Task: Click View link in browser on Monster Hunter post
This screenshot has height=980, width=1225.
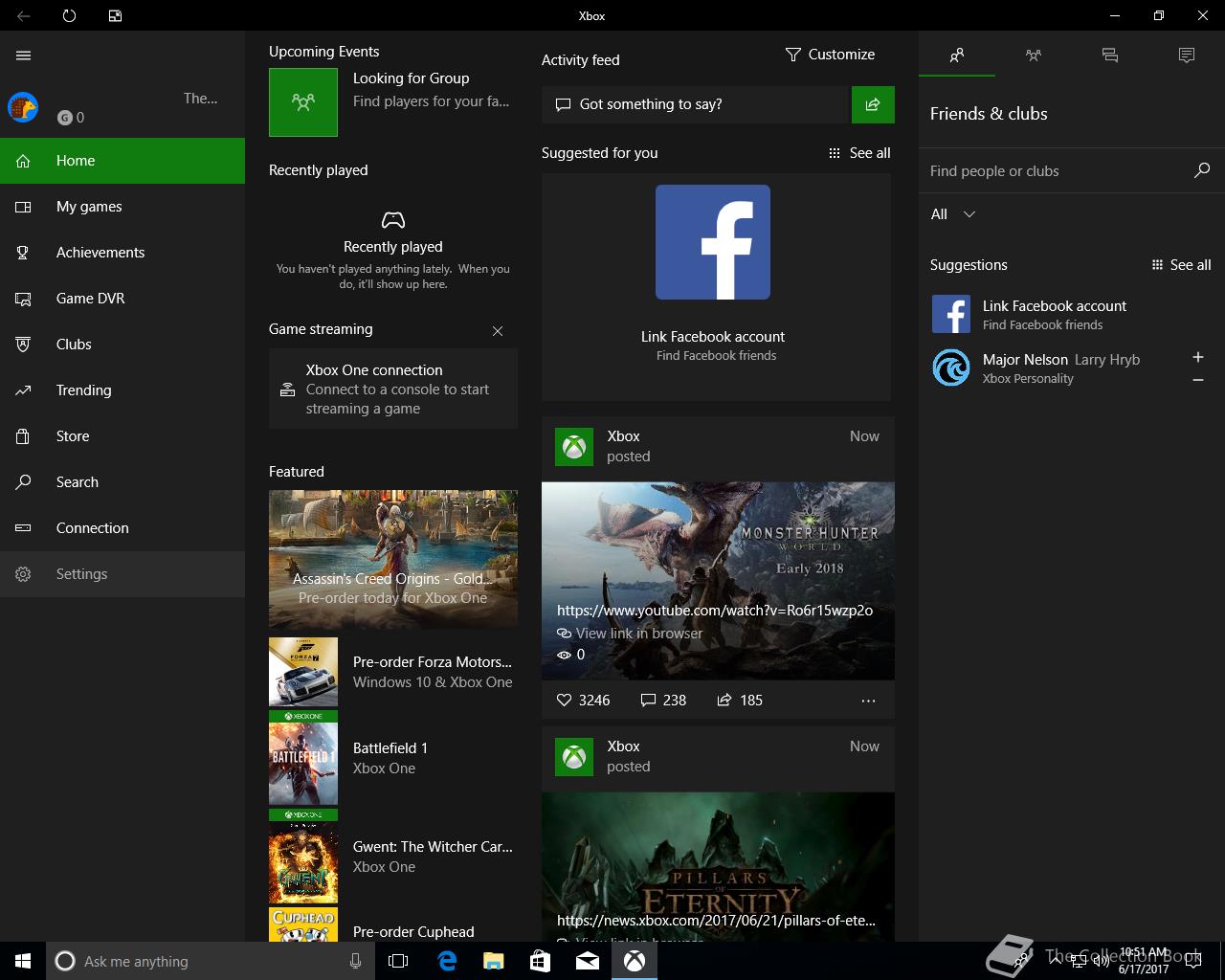Action: point(630,634)
